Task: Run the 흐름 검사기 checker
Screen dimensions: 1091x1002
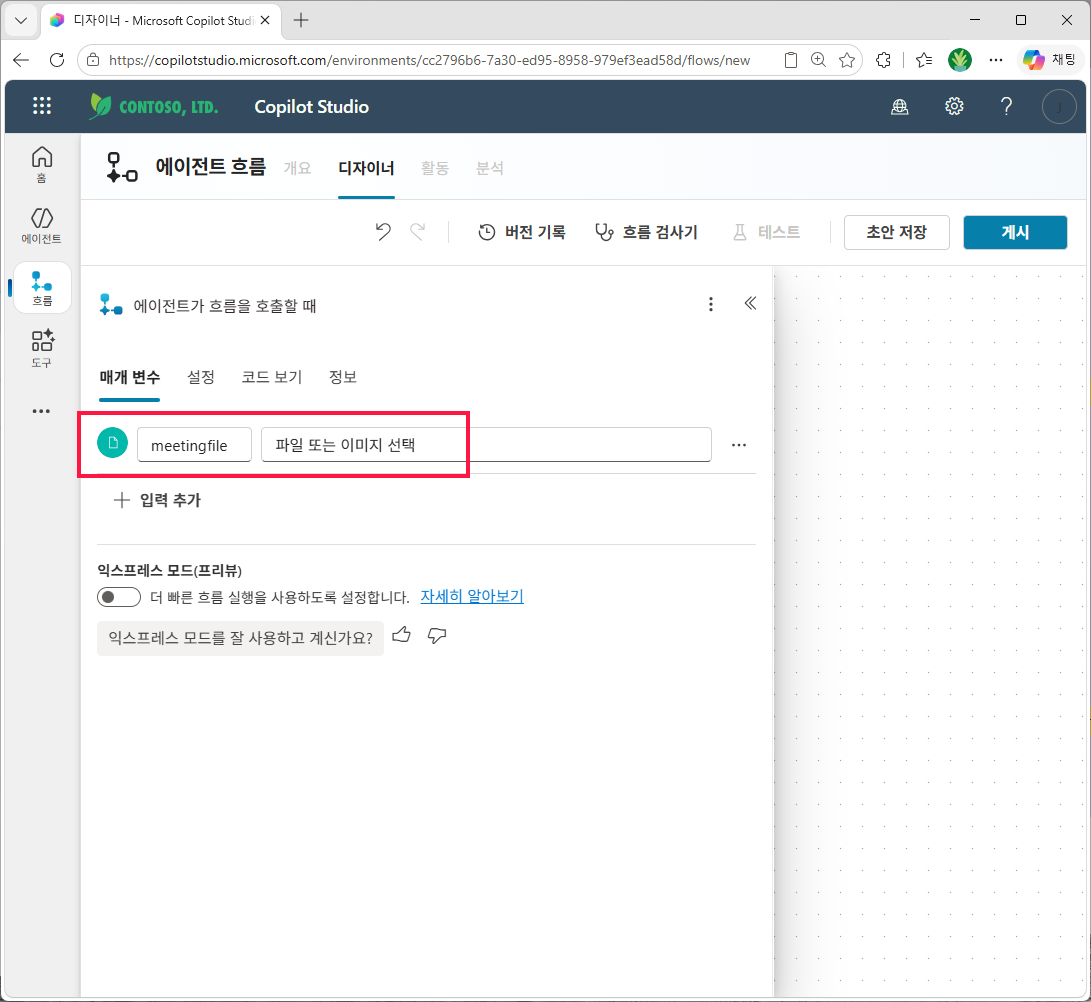Action: point(646,232)
